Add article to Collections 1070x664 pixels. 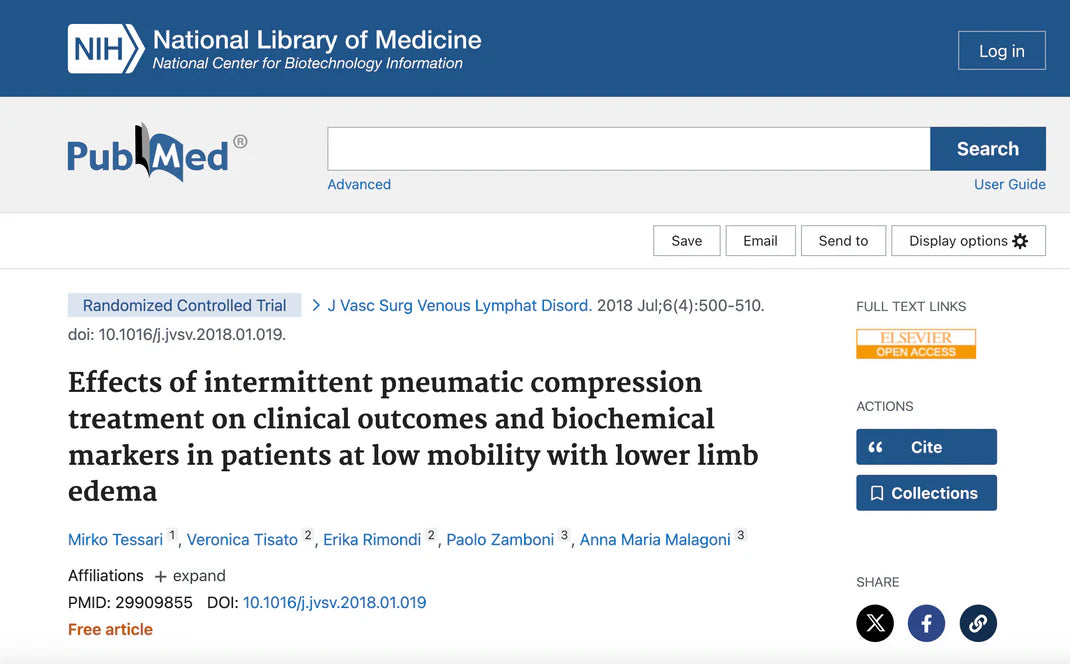(926, 493)
